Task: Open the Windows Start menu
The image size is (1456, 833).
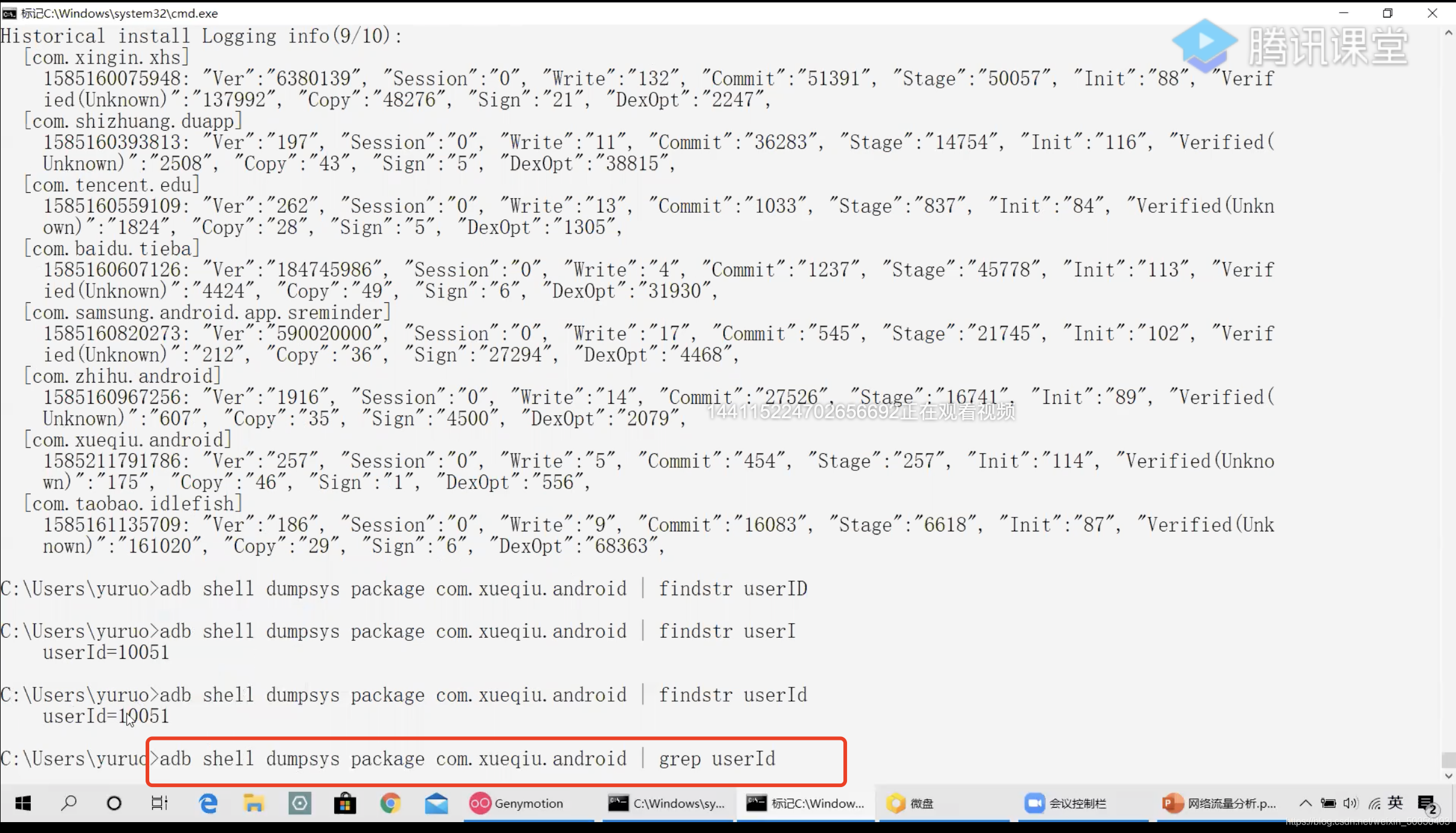Action: (x=23, y=803)
